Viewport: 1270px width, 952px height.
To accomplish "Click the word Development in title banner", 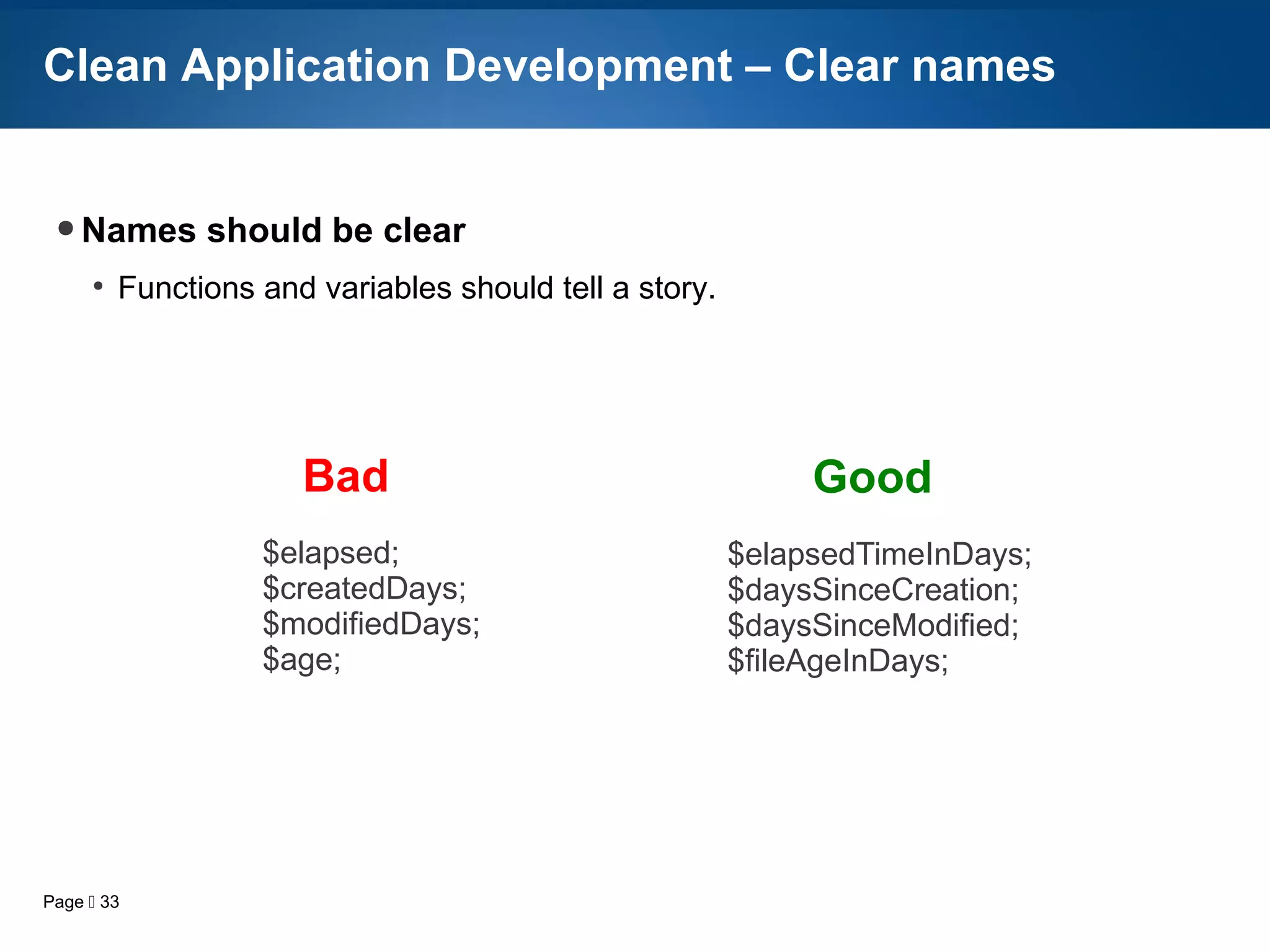I will 588,66.
